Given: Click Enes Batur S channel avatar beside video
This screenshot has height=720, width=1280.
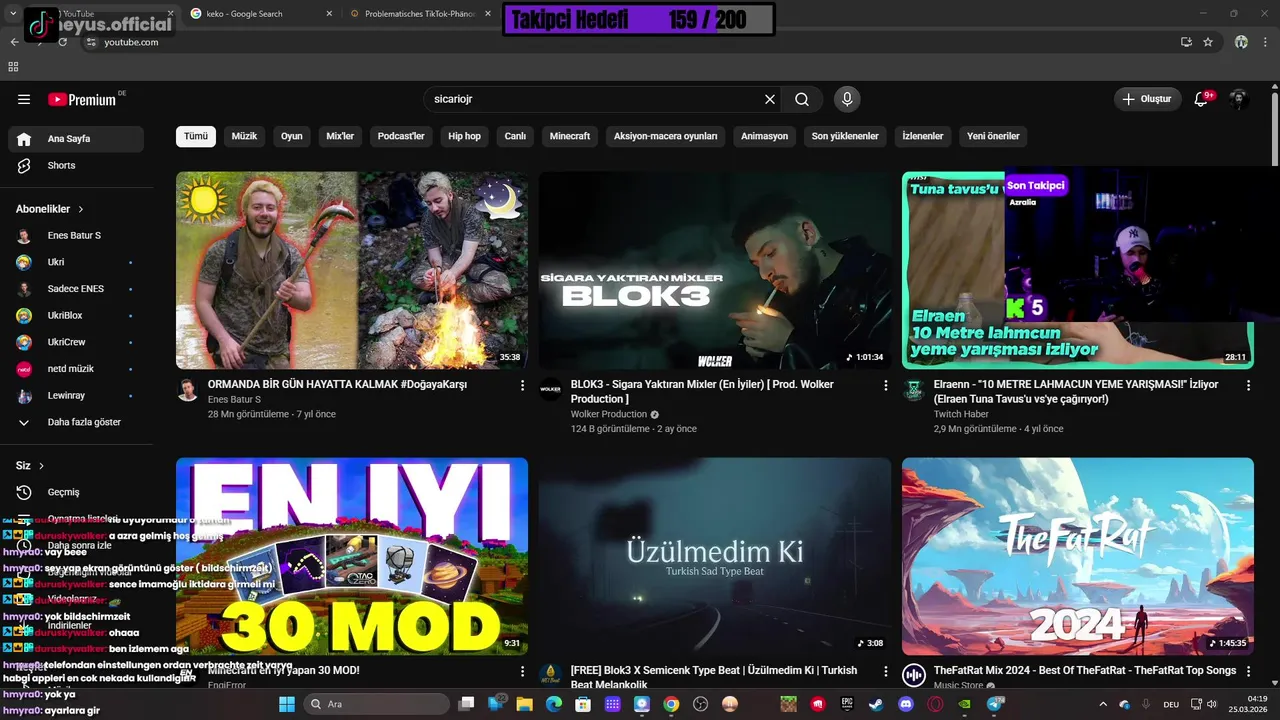Looking at the screenshot, I should click(188, 390).
